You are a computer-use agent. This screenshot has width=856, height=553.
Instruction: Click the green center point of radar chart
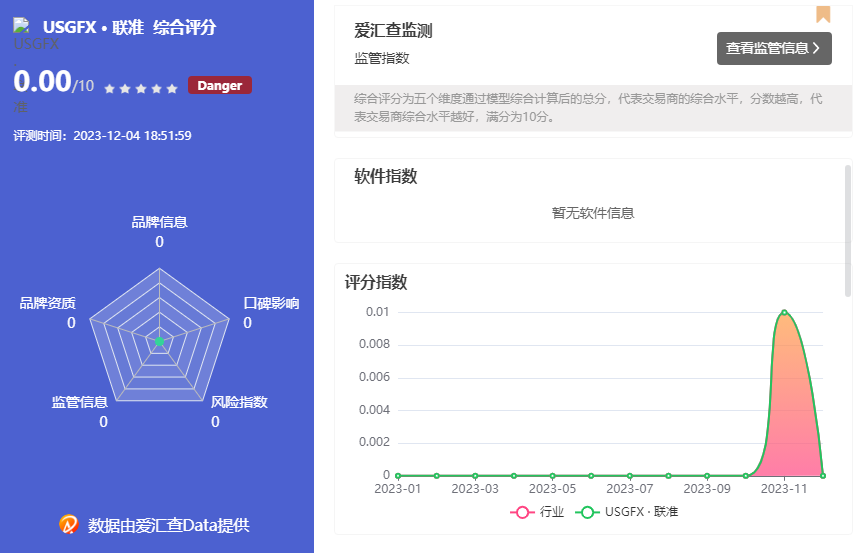tap(159, 341)
